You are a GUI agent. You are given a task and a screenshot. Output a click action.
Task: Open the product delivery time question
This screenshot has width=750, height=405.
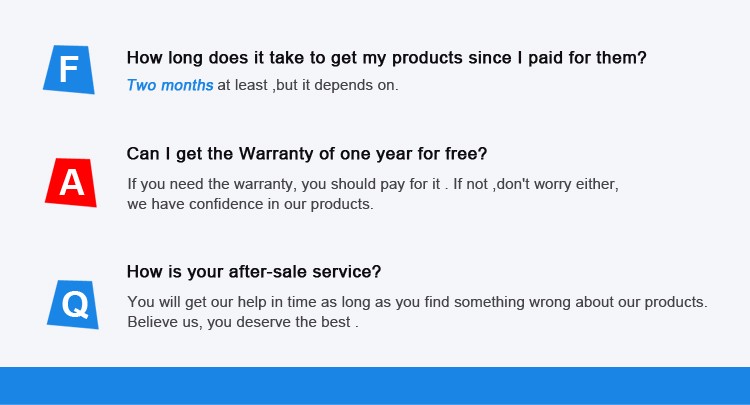click(x=386, y=58)
